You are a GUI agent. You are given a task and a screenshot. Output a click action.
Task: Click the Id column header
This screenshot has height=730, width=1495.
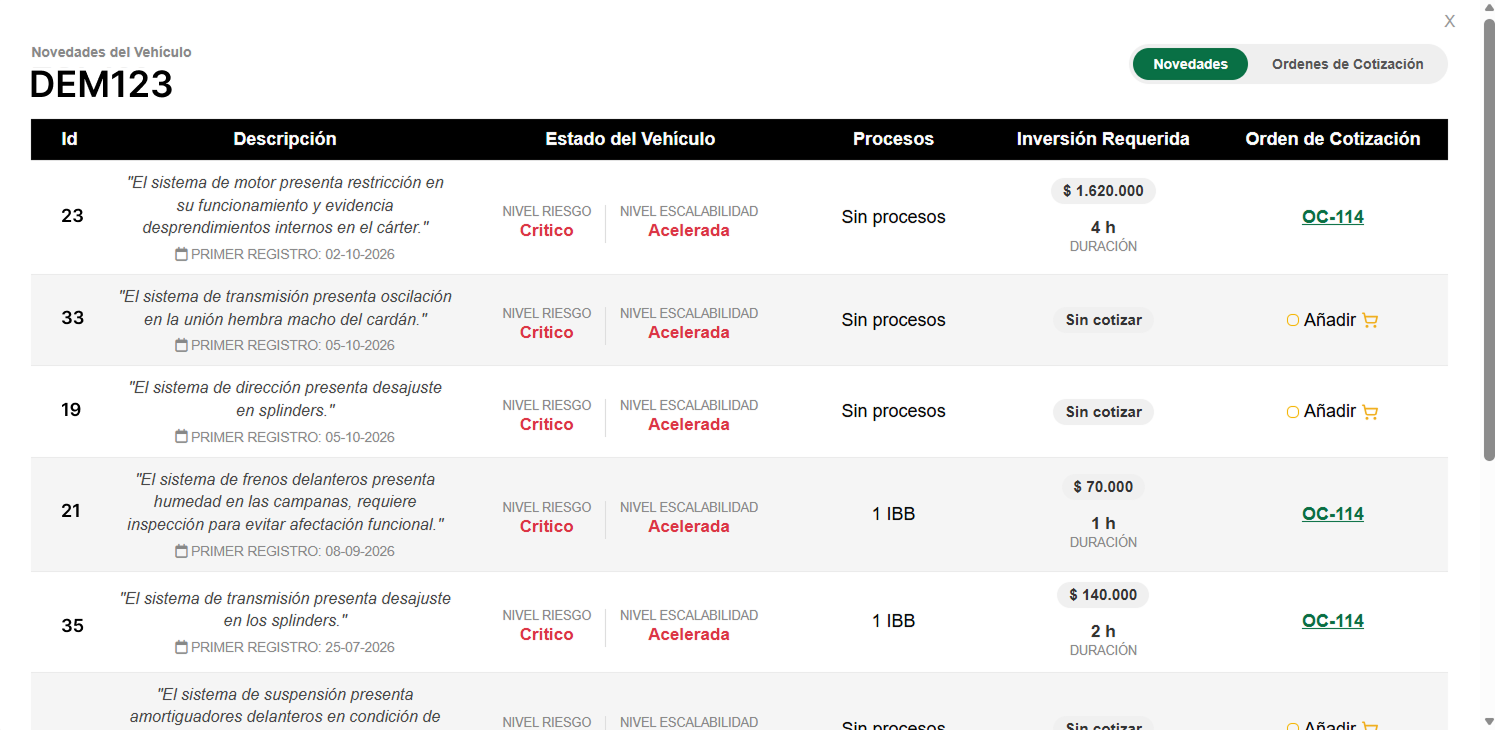click(x=70, y=139)
